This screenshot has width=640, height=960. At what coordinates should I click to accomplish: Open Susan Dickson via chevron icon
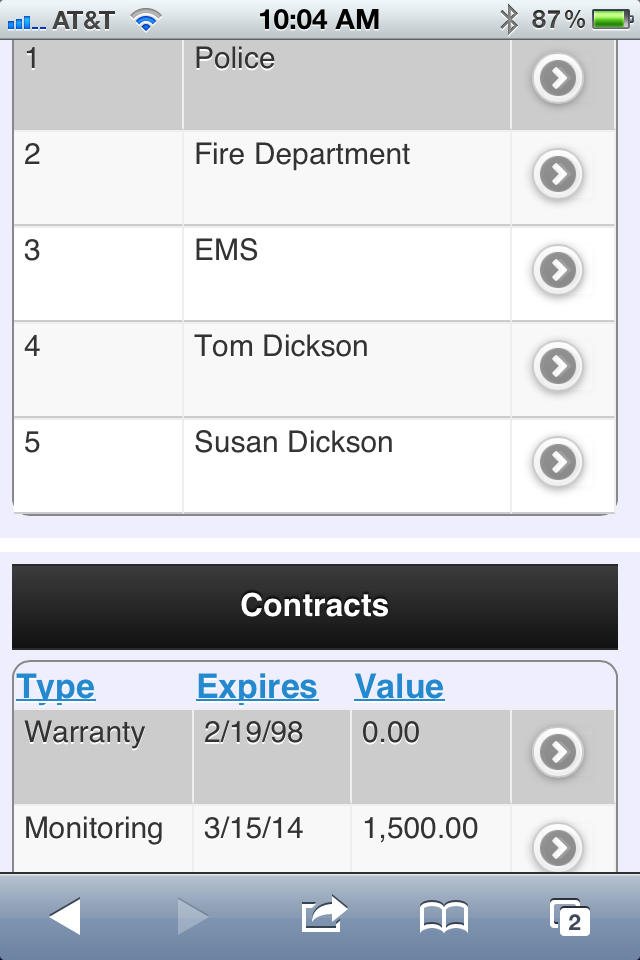point(557,462)
